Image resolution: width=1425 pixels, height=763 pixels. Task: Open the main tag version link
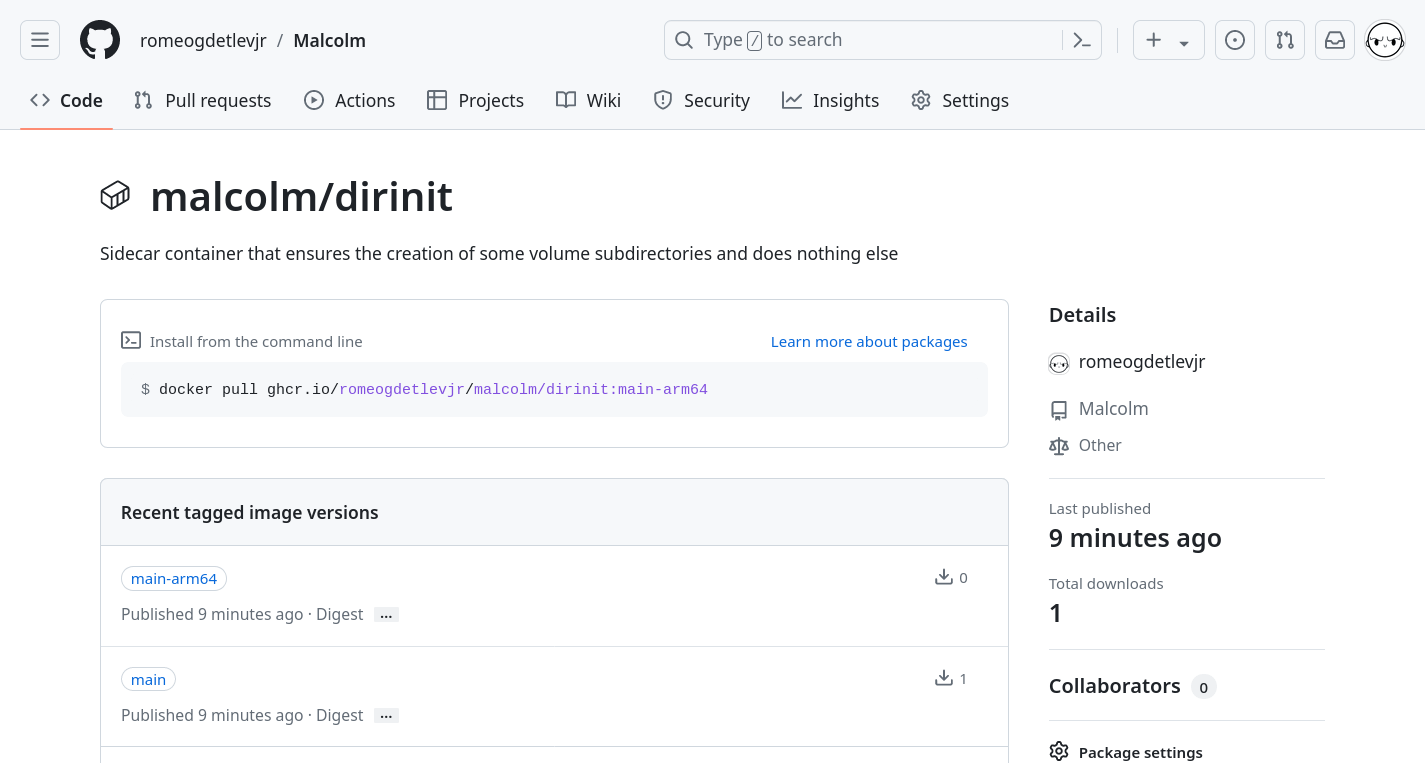tap(148, 680)
